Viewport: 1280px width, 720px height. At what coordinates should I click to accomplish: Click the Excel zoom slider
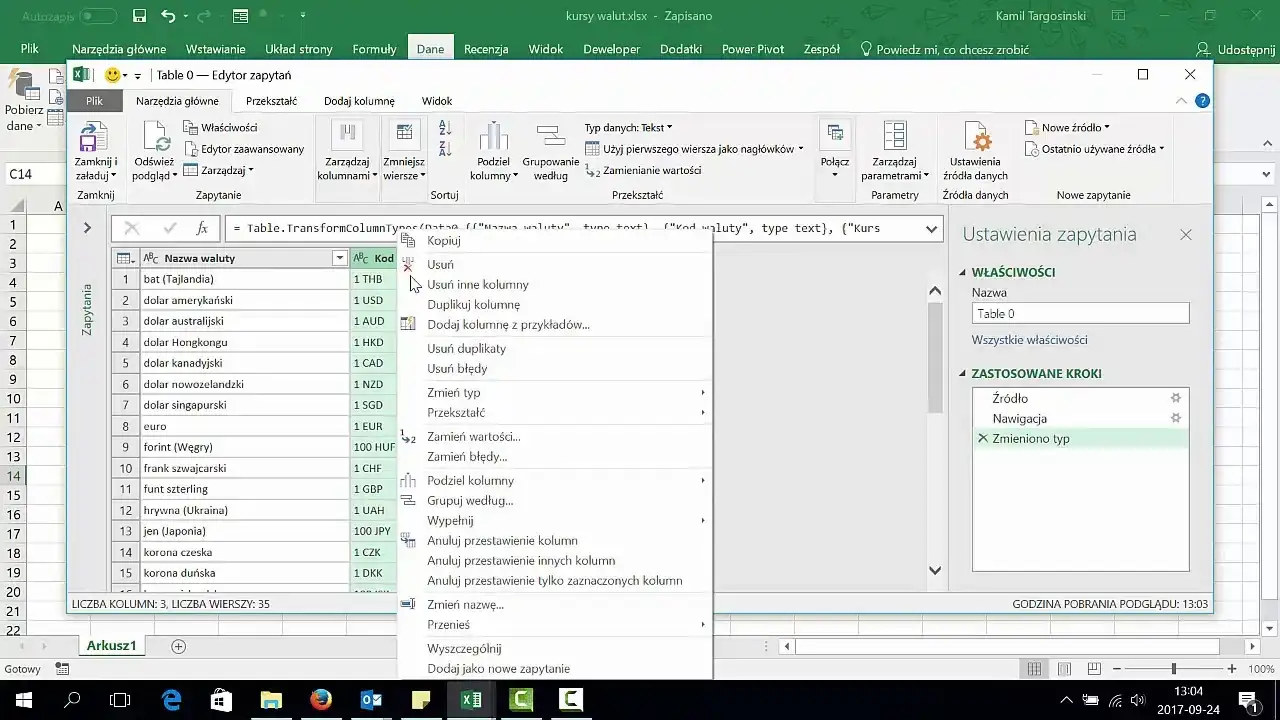point(1173,669)
